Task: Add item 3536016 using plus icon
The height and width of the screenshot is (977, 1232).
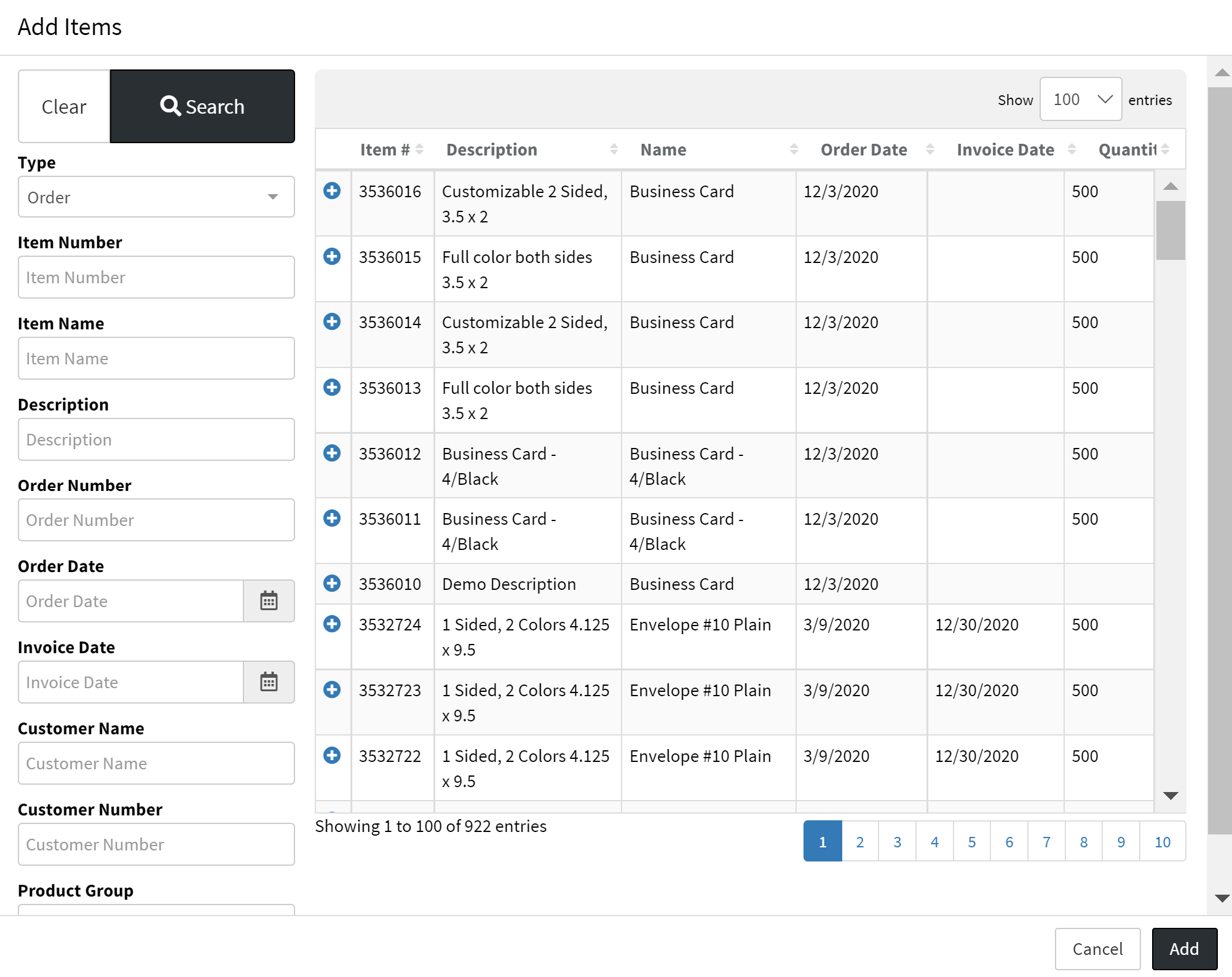Action: [332, 191]
